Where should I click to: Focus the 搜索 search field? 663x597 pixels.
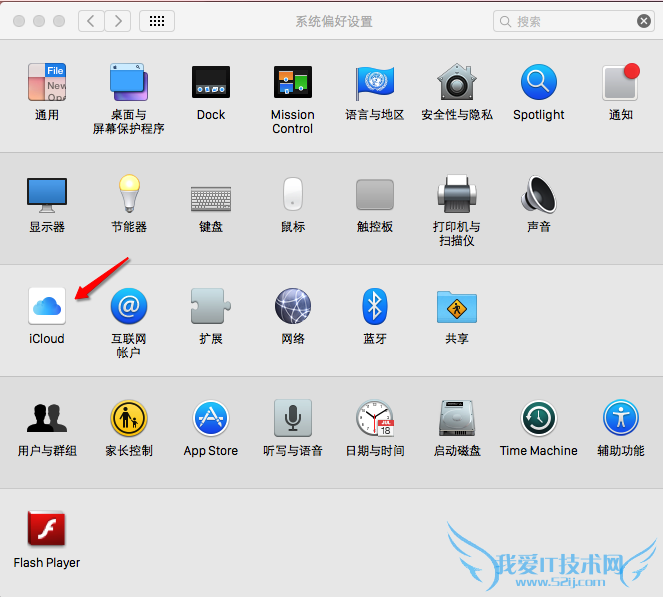[x=574, y=21]
